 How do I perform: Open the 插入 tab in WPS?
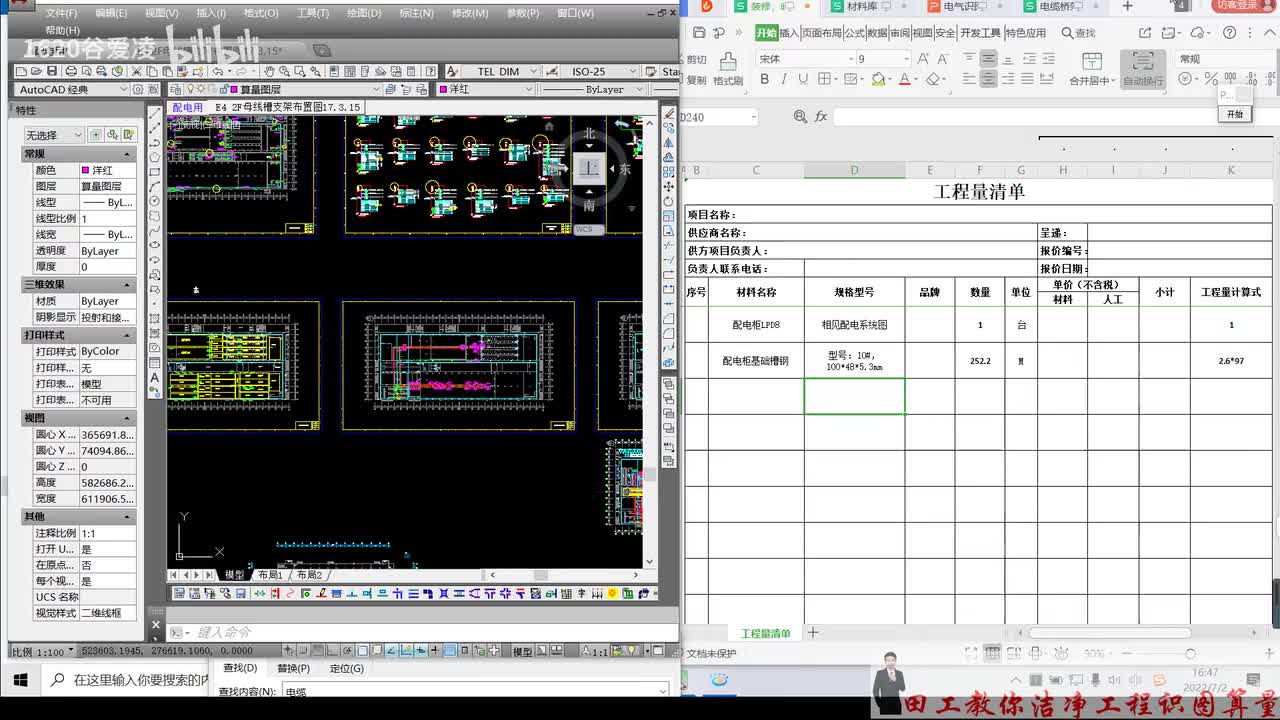[789, 33]
